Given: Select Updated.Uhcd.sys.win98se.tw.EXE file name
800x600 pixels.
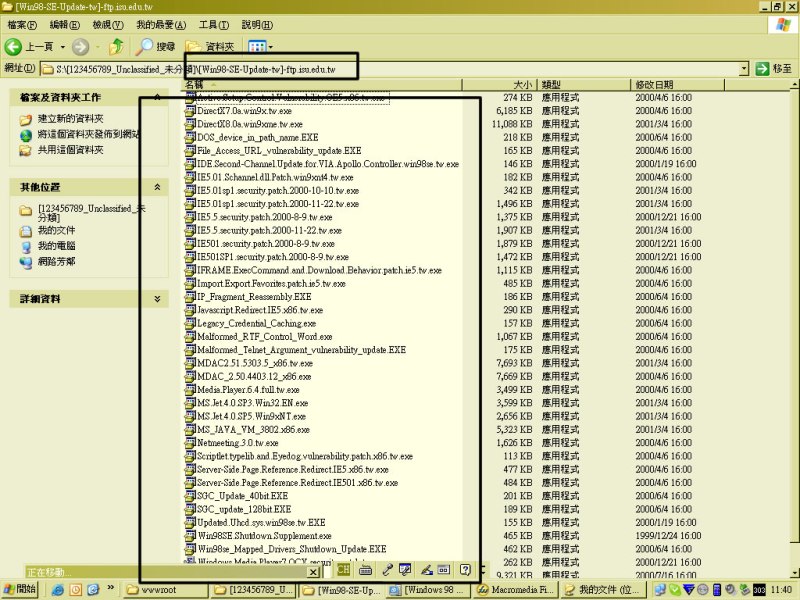Looking at the screenshot, I should coord(261,522).
